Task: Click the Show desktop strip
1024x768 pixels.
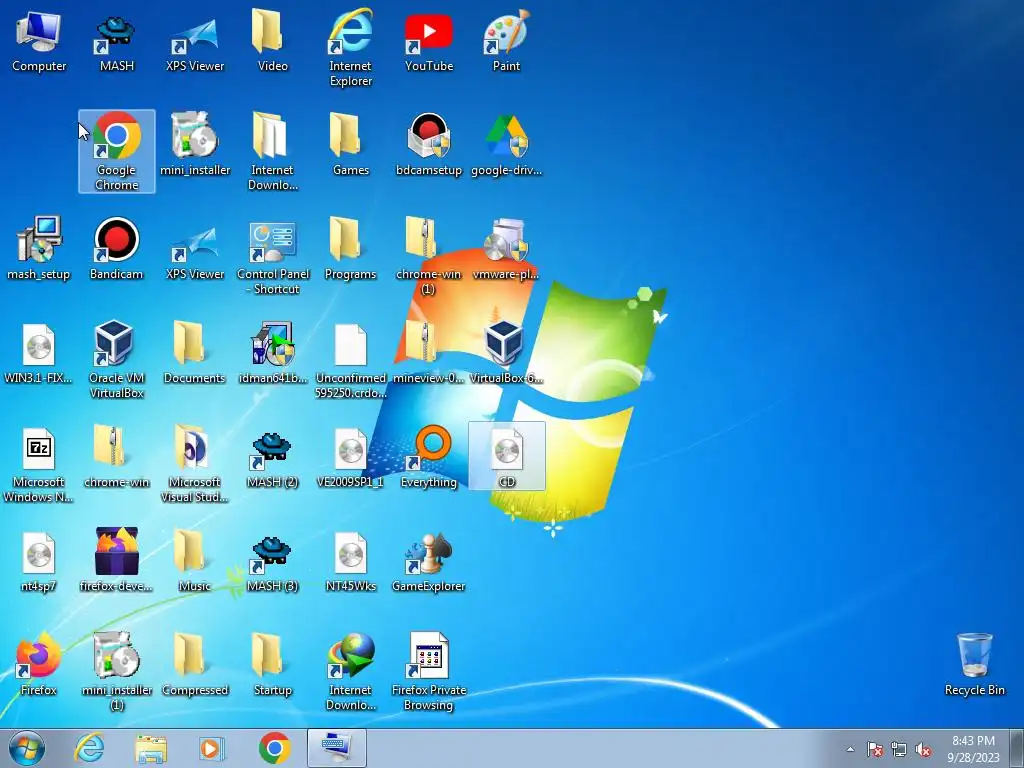Action: [x=1018, y=748]
